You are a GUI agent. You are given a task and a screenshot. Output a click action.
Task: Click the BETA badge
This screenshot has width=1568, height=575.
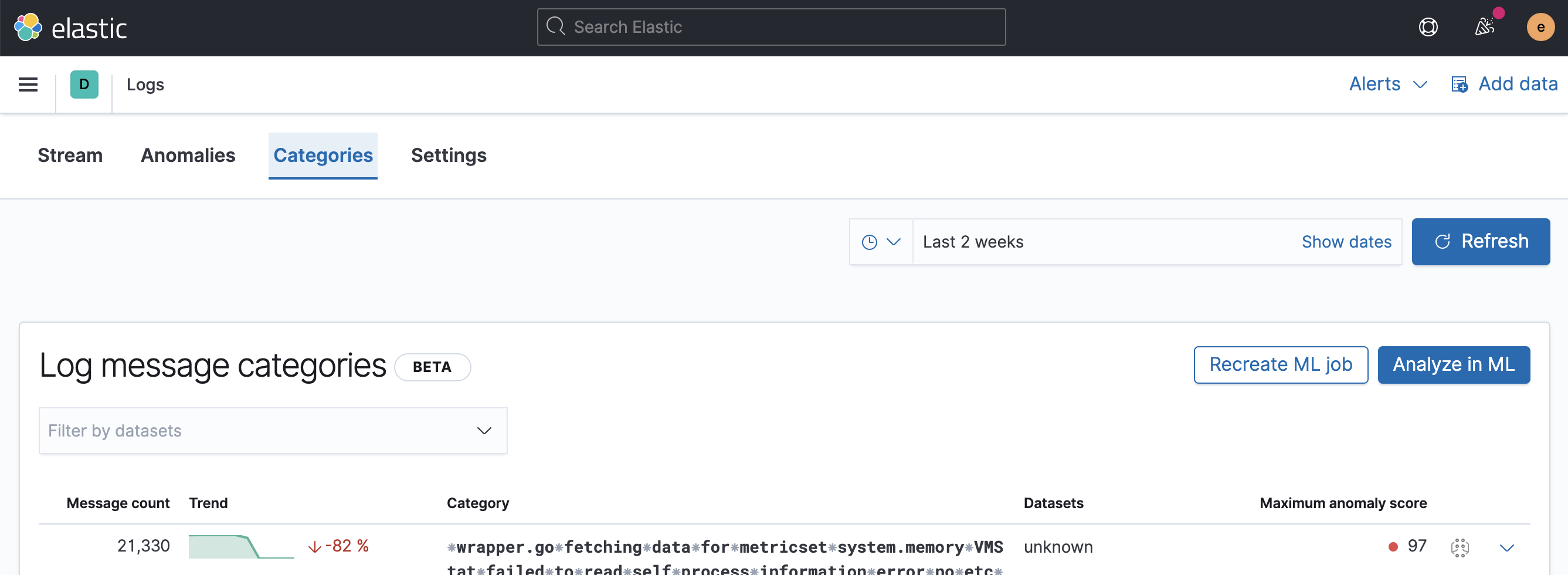[x=432, y=367]
